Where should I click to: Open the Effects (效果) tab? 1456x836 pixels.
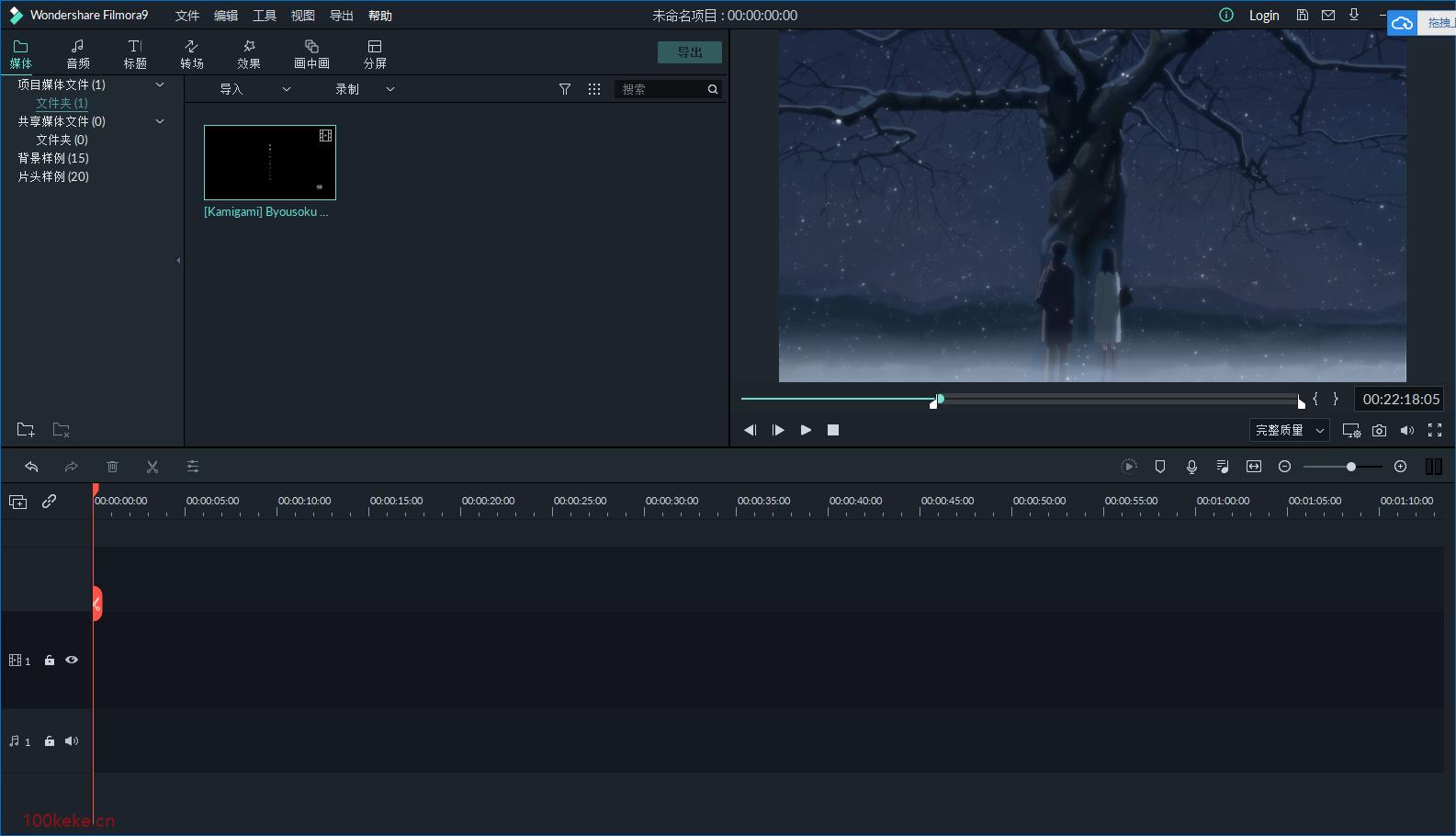[x=249, y=54]
